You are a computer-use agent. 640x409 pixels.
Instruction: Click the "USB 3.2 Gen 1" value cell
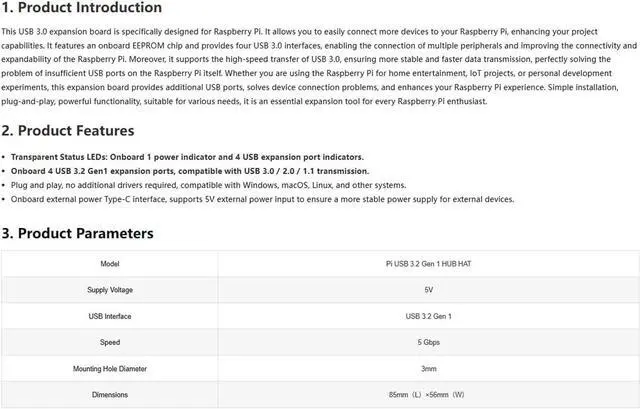pos(428,316)
